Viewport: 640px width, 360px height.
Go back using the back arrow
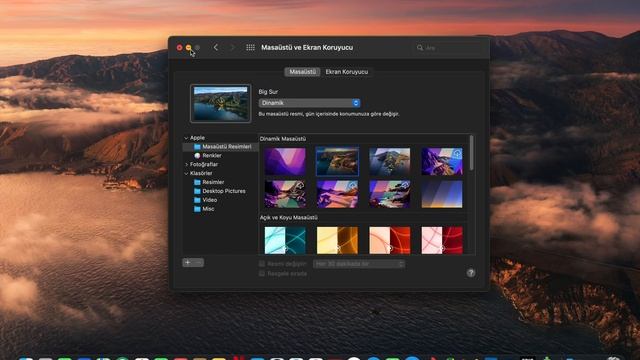click(216, 47)
